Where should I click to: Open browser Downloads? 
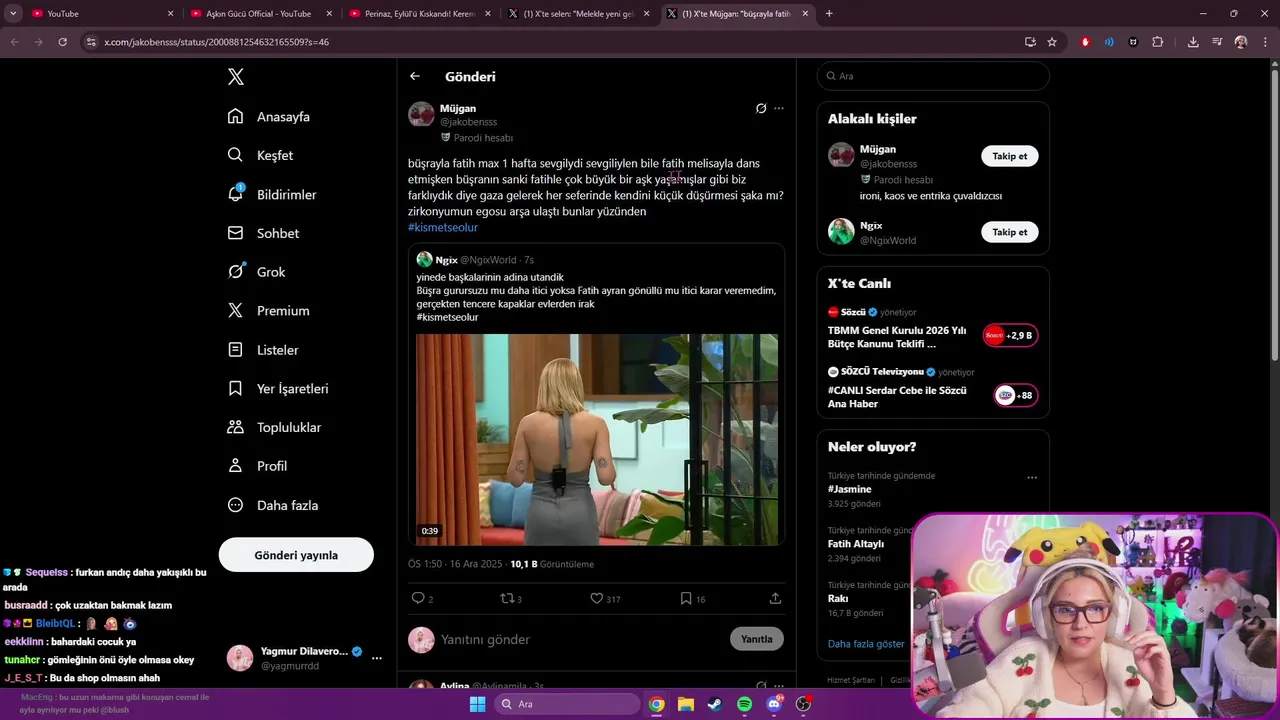(x=1193, y=42)
